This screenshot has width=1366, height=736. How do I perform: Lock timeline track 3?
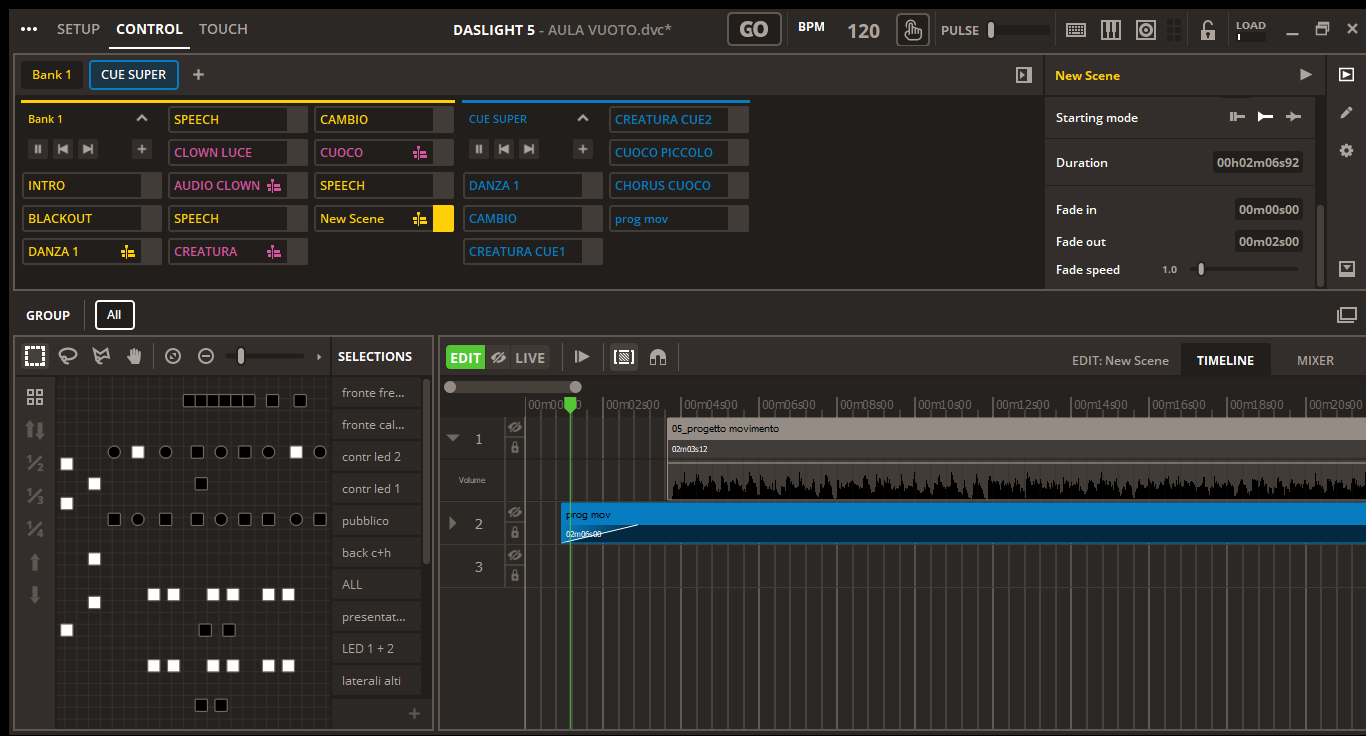click(514, 576)
